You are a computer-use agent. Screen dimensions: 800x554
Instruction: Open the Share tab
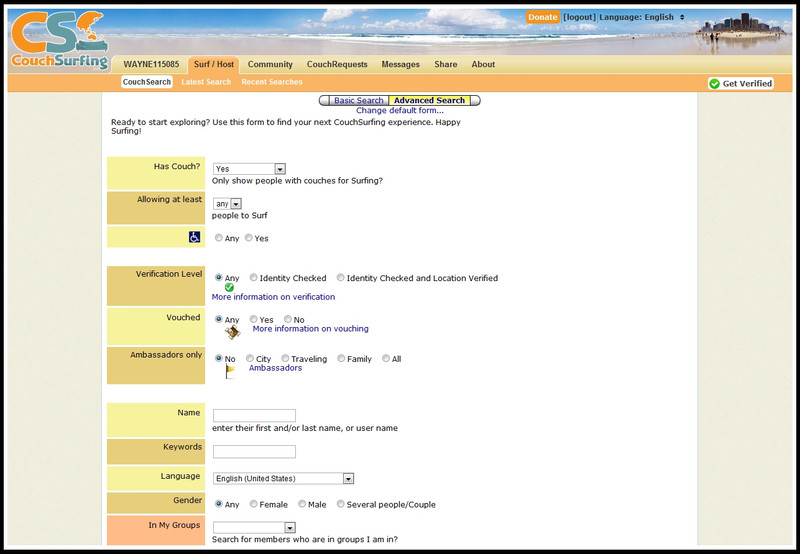pyautogui.click(x=446, y=64)
